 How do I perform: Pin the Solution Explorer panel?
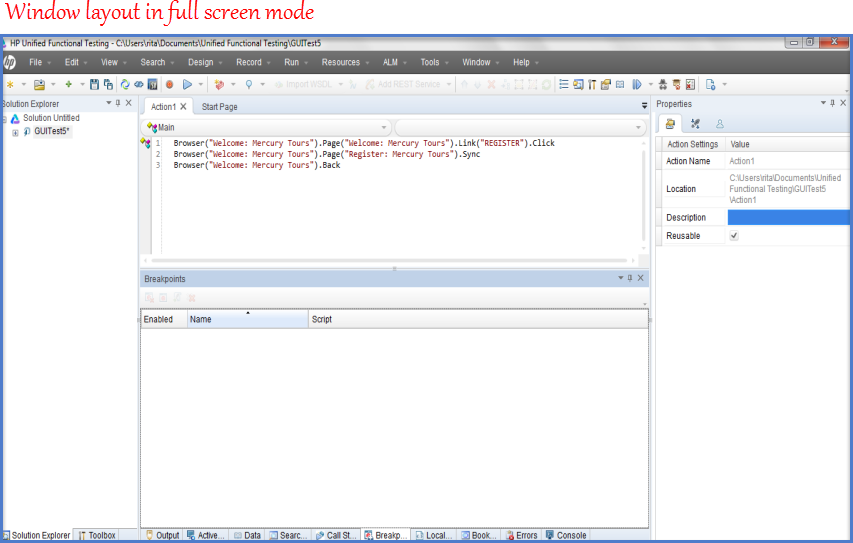tap(118, 103)
